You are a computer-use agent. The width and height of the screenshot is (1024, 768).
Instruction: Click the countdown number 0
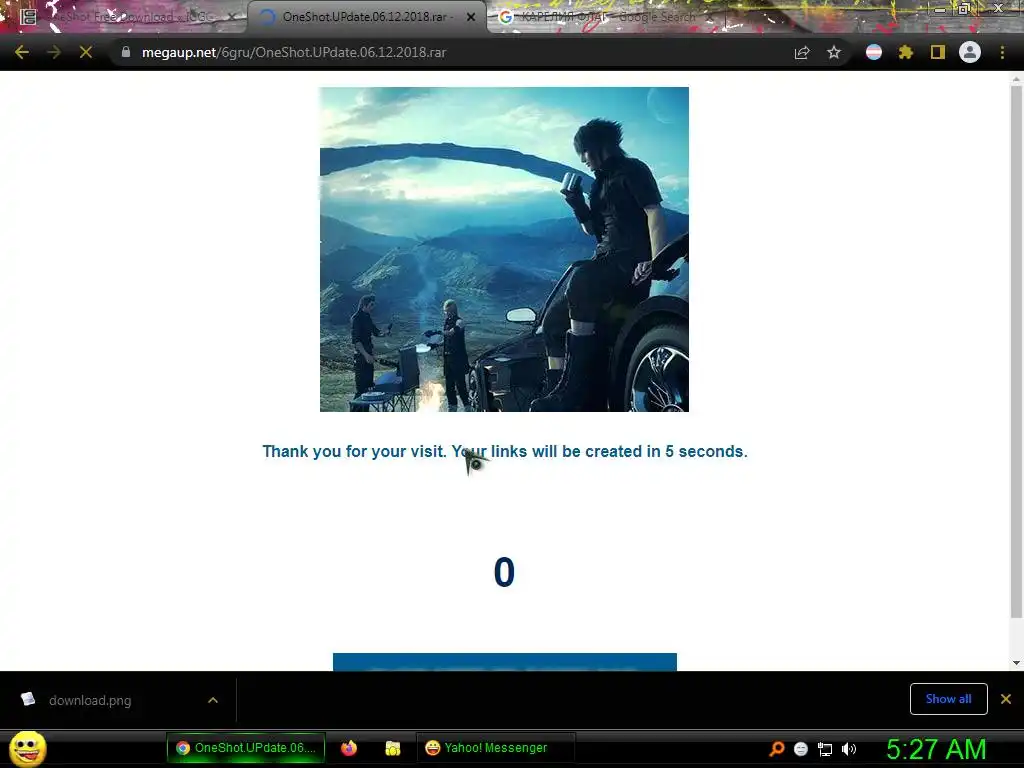[x=504, y=572]
